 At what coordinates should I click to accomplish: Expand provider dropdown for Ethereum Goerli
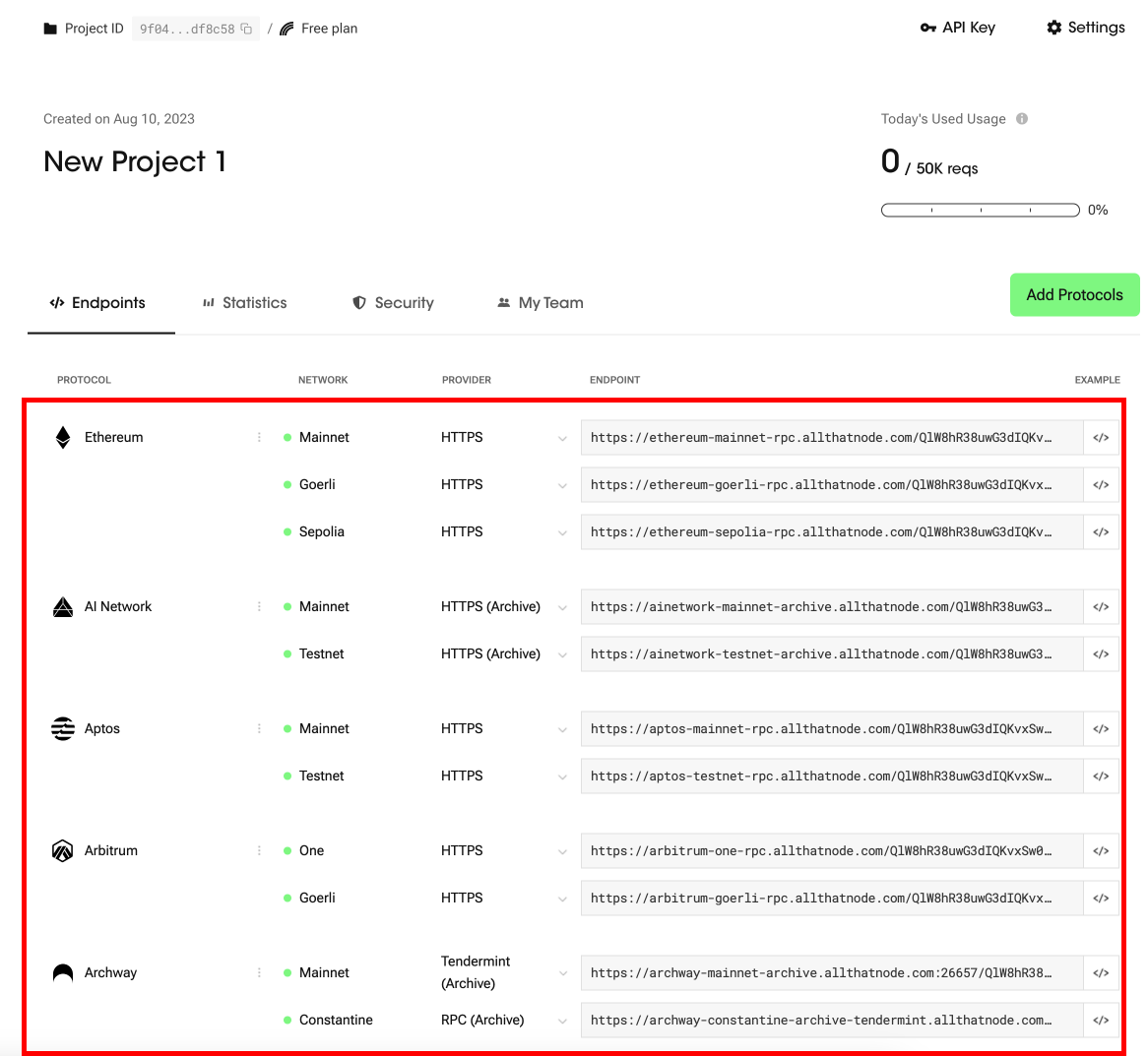562,485
